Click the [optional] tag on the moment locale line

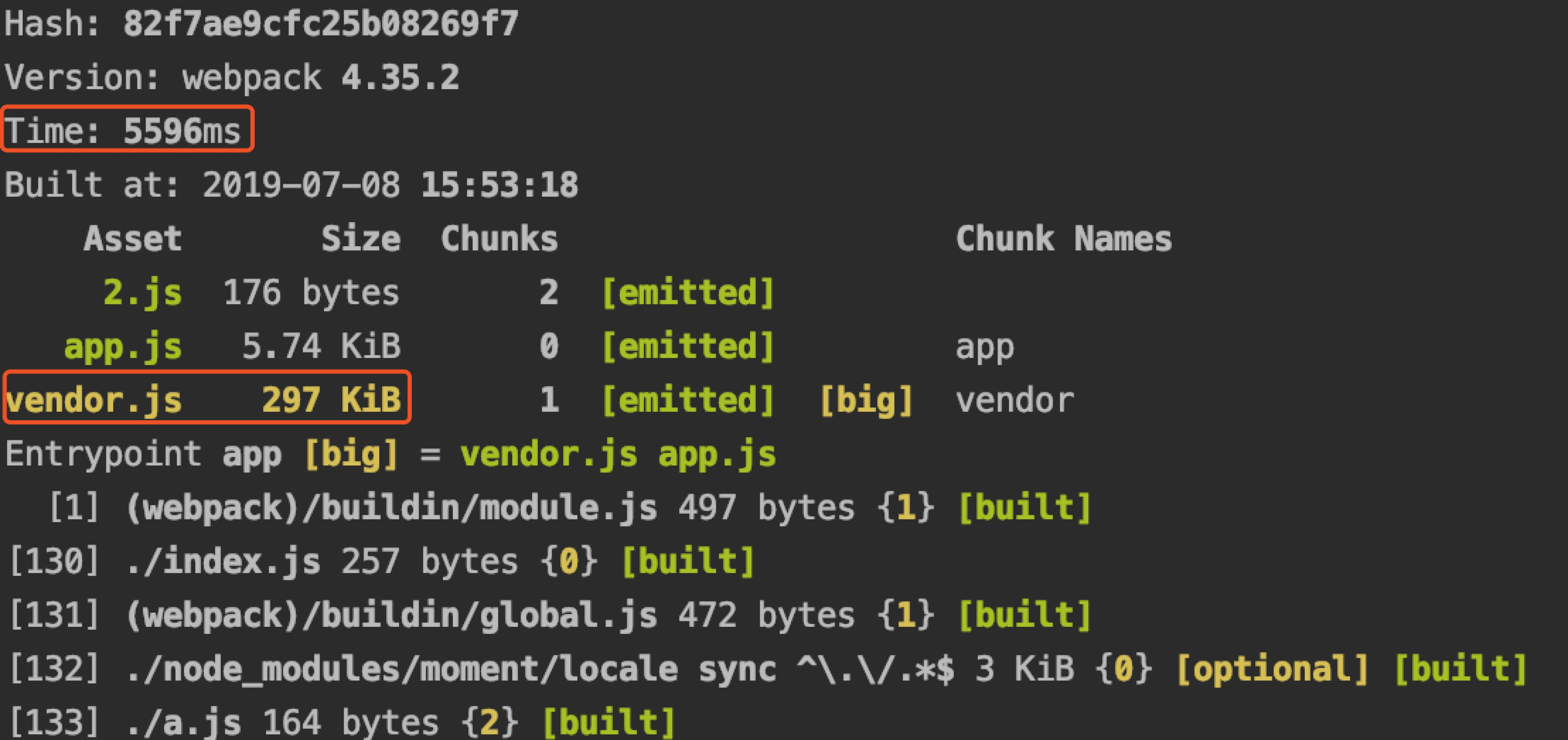(x=1272, y=669)
